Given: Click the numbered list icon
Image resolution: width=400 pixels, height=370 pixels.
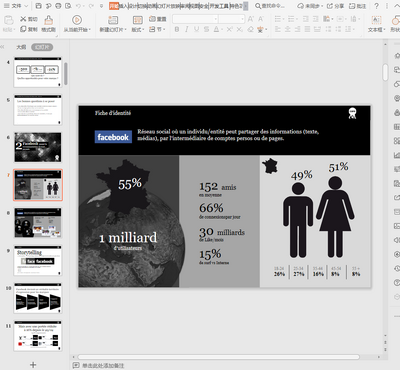Looking at the screenshot, I should [291, 19].
